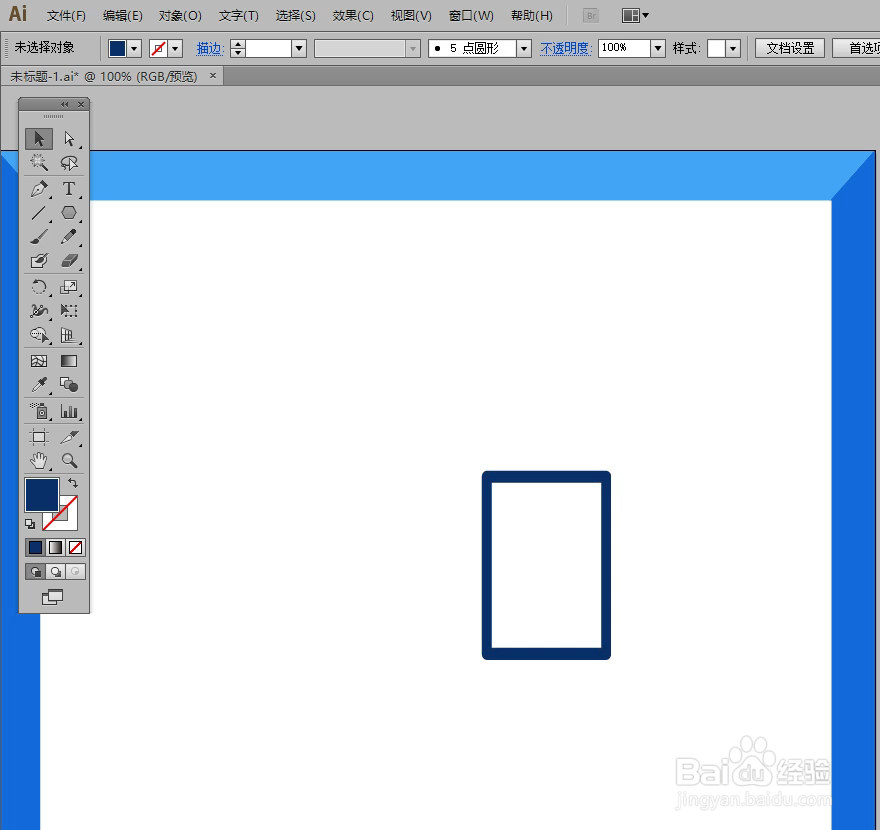Select the Blob Brush tool
This screenshot has width=880, height=830.
tap(39, 261)
